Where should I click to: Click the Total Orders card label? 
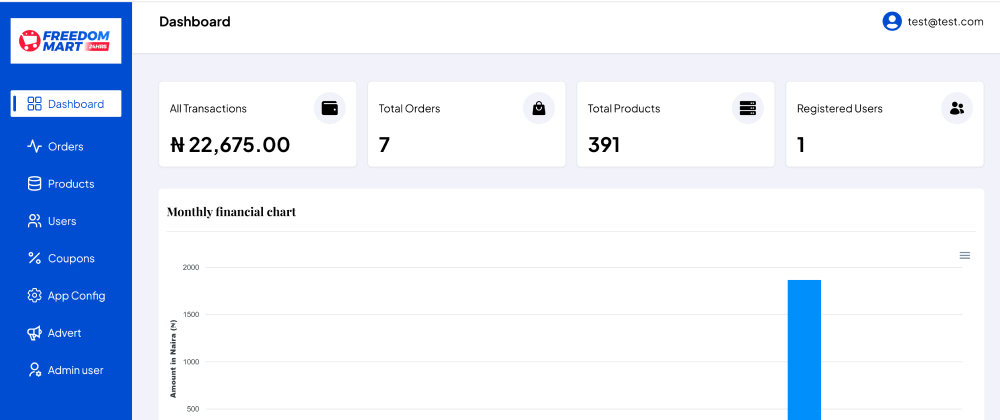point(409,108)
